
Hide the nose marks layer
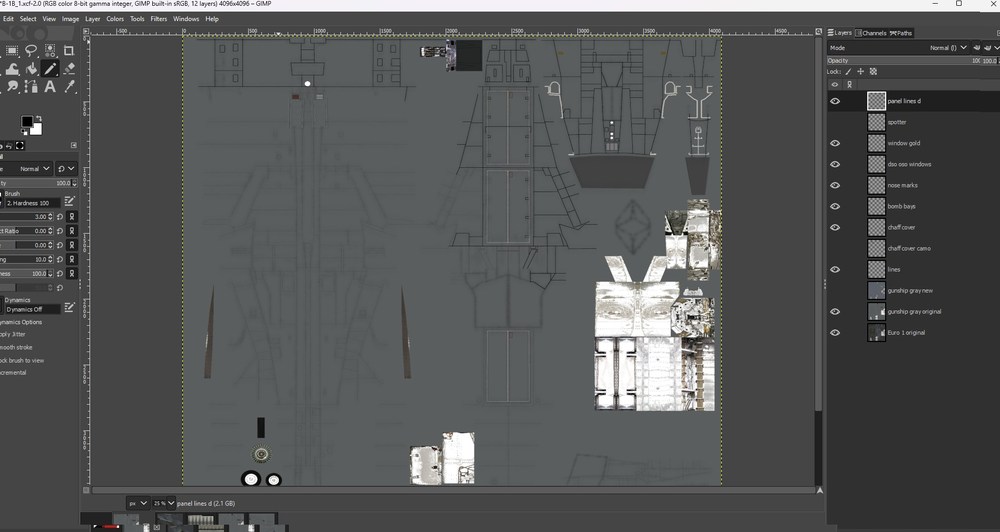click(x=835, y=185)
